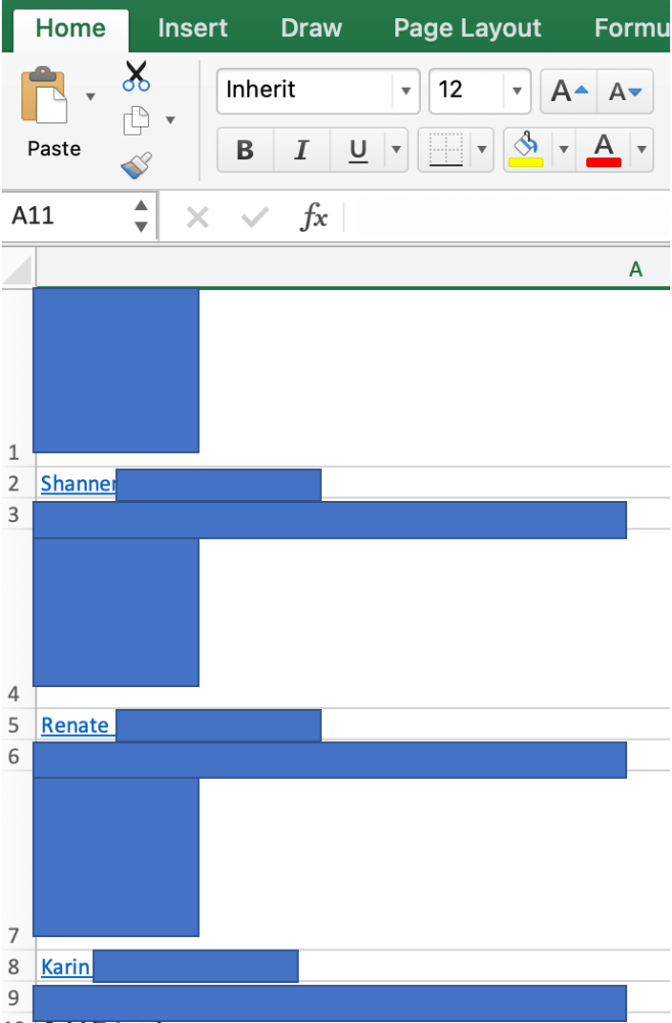Open the Karin hyperlink in row 8
This screenshot has width=672, height=1023.
pyautogui.click(x=65, y=966)
